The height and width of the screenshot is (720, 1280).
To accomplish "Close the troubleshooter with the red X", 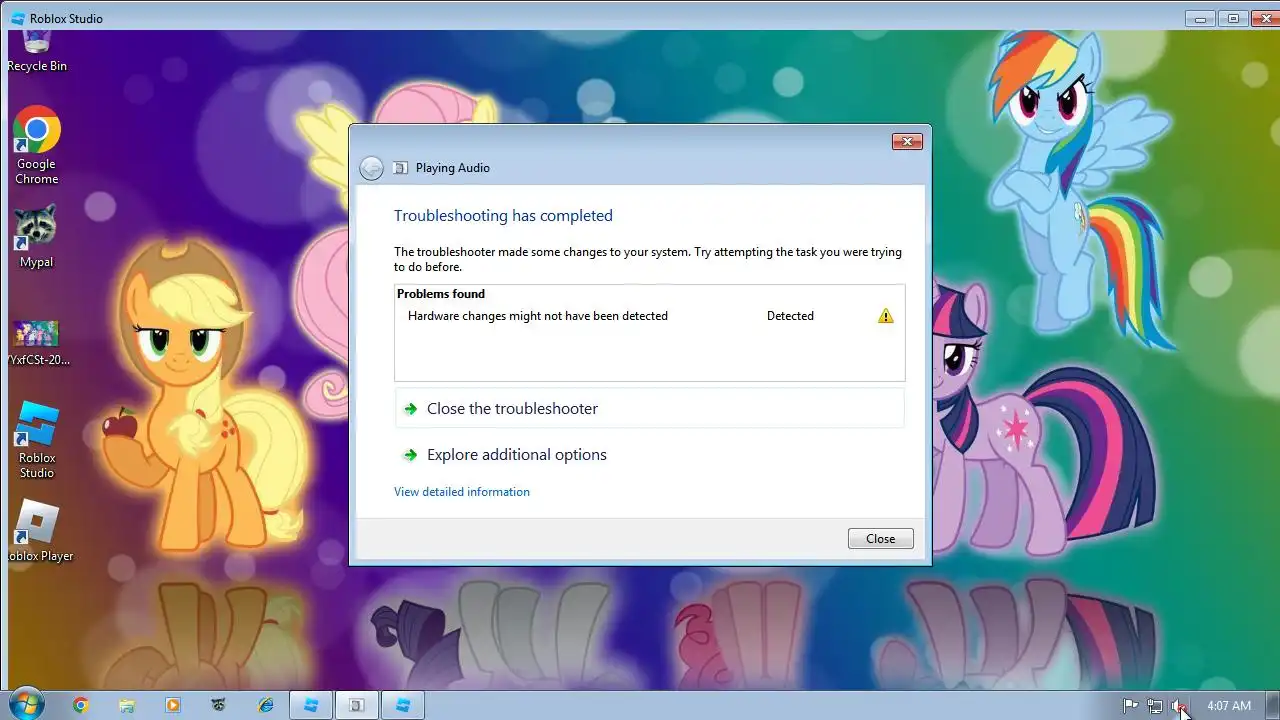I will tap(907, 142).
